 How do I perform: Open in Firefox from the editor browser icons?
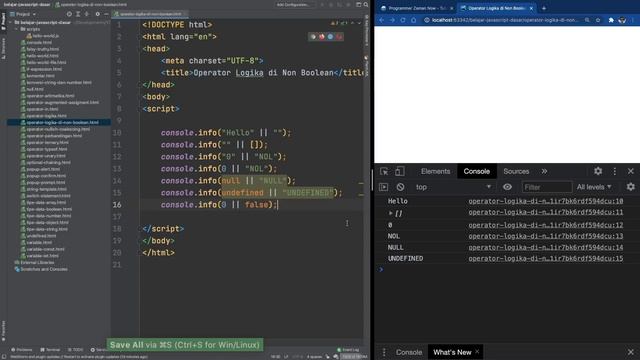322,37
